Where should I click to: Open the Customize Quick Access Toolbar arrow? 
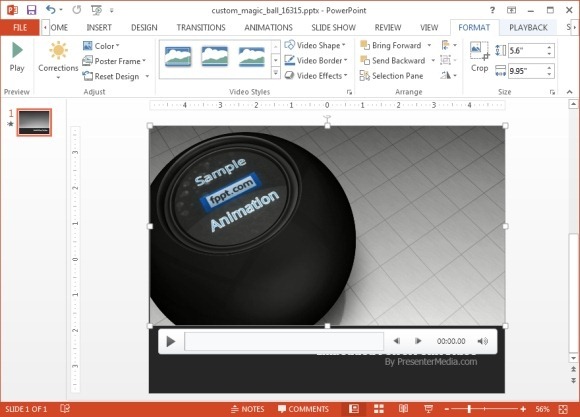[111, 10]
